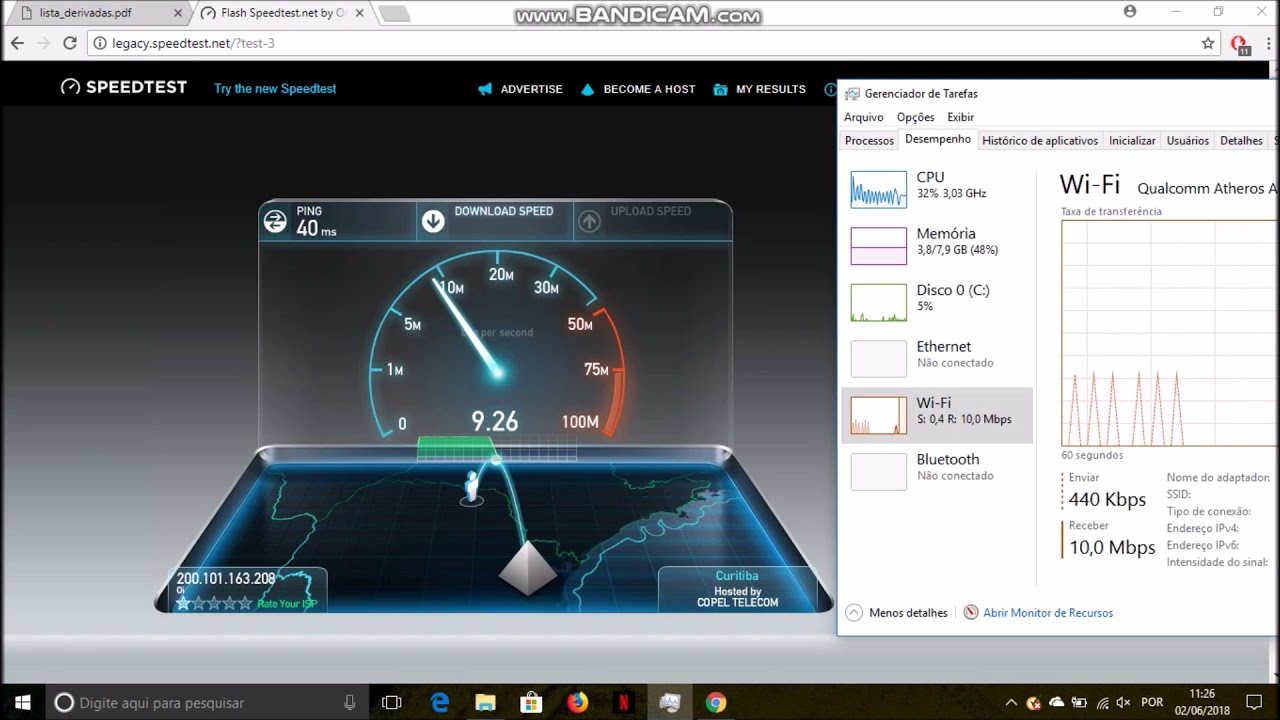Click the user figure marker on map
1280x720 pixels.
471,486
